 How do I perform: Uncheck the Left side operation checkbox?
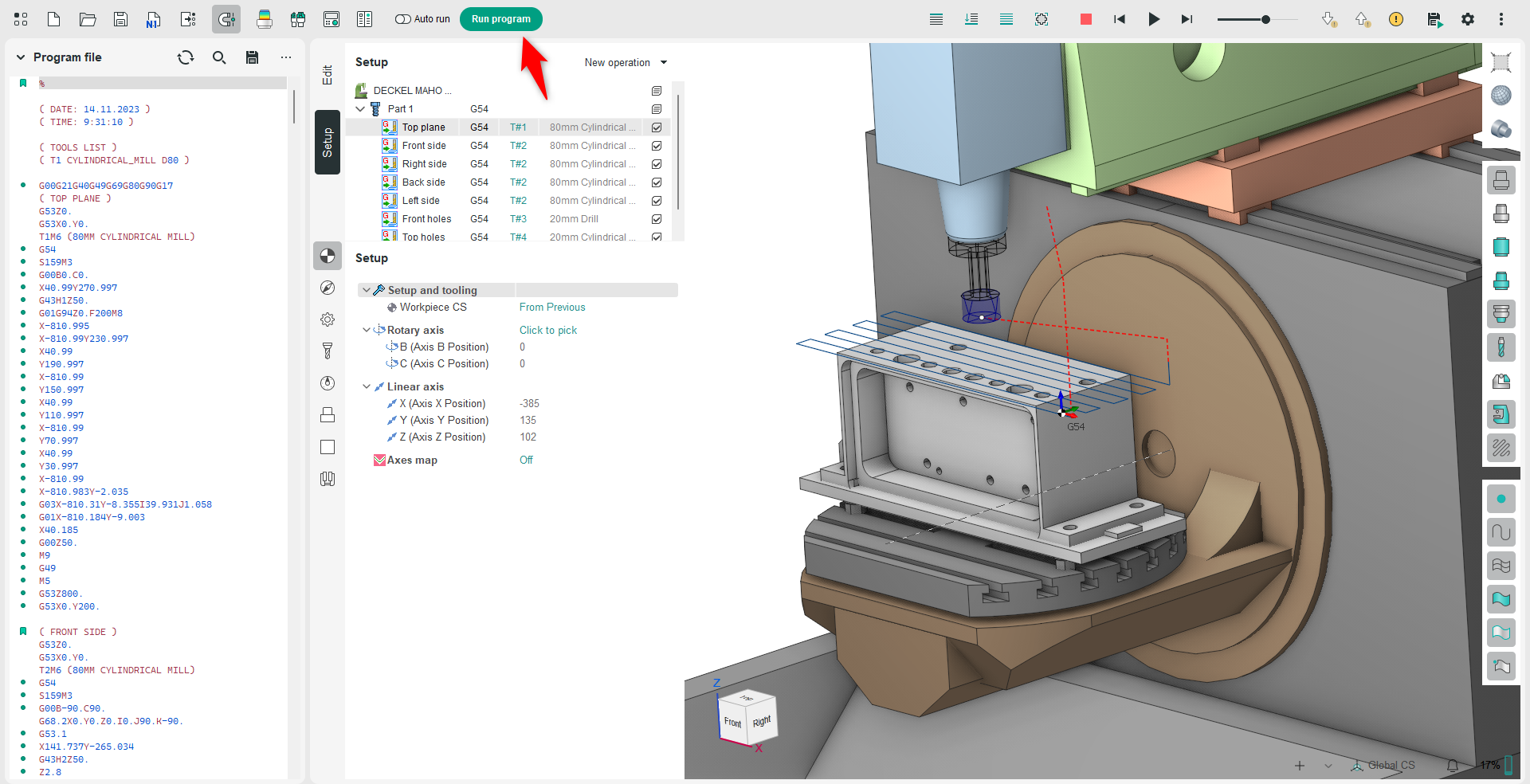[657, 201]
